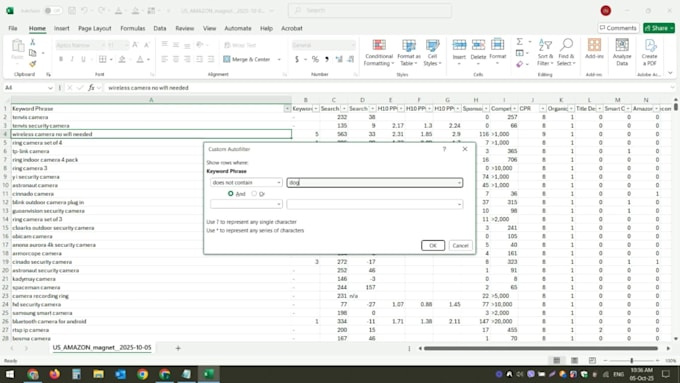Click the horizontal scrollbar
Viewport: 680px width, 383px height.
coord(540,348)
